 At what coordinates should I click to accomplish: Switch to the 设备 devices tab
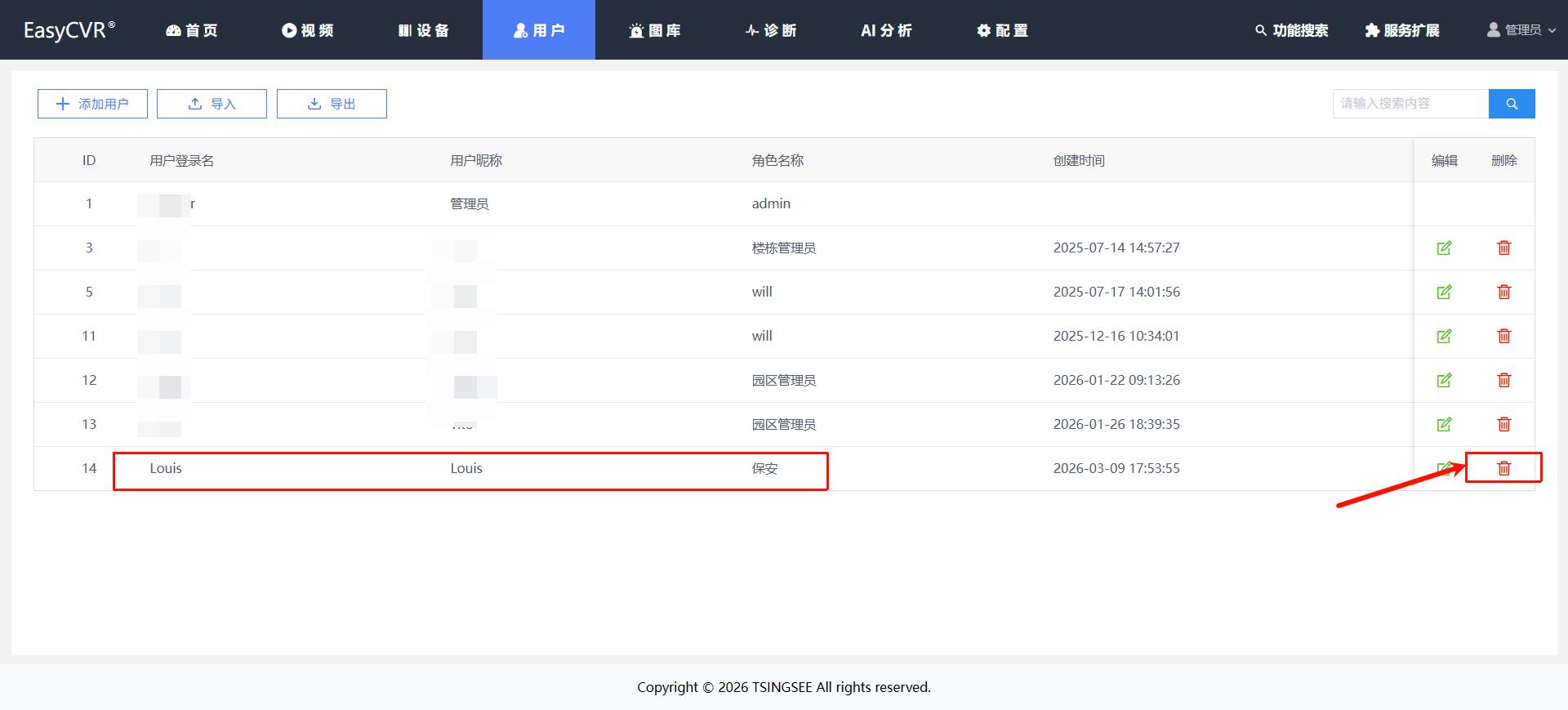tap(424, 30)
